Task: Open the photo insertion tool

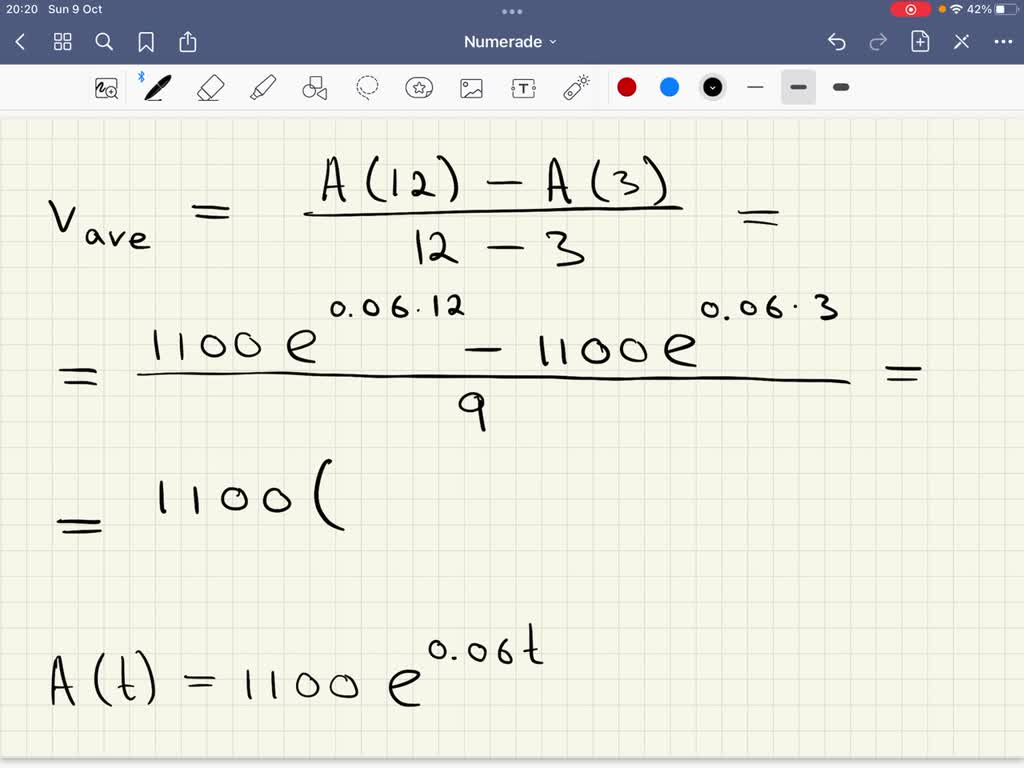Action: coord(471,87)
